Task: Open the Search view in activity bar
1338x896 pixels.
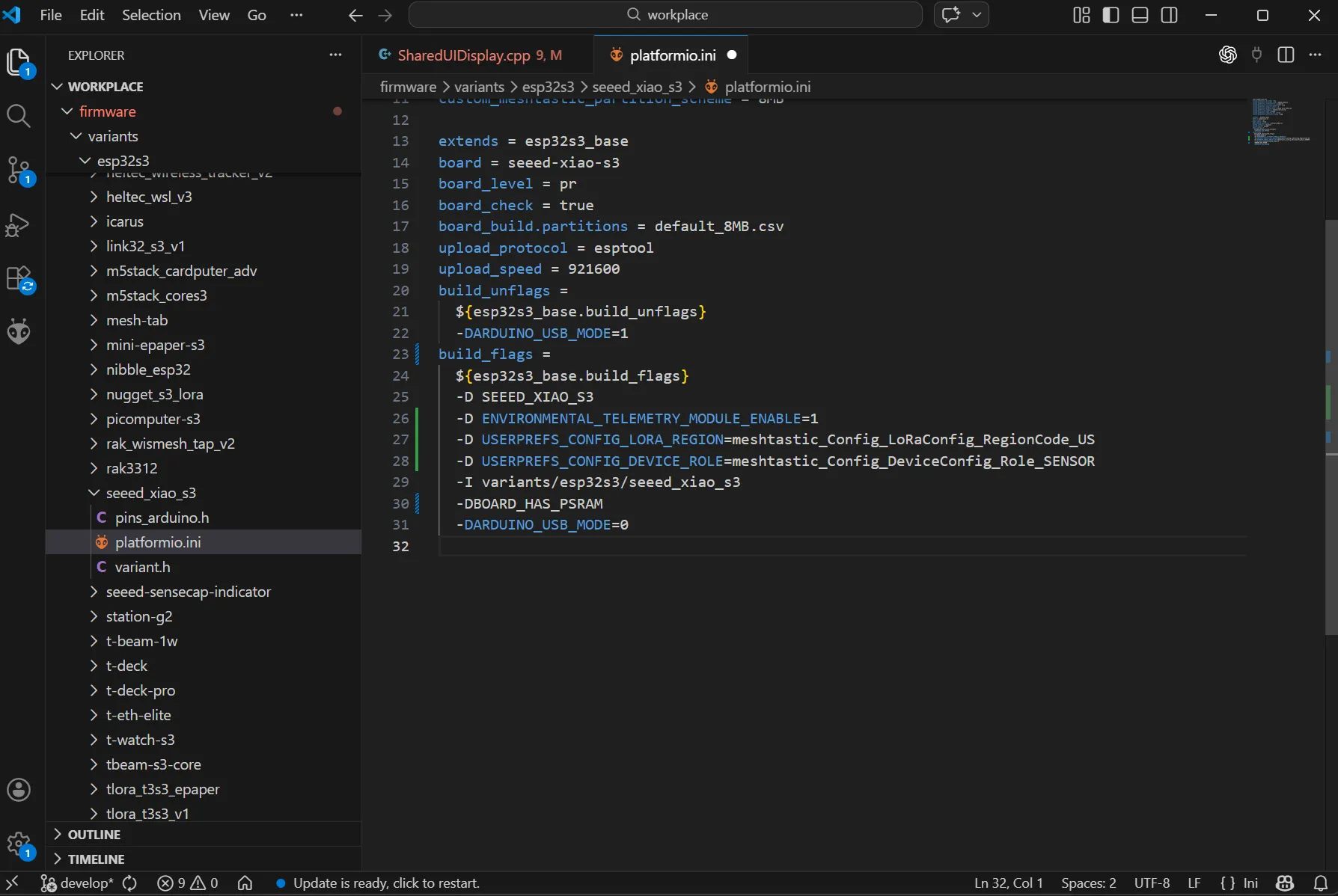Action: point(19,116)
